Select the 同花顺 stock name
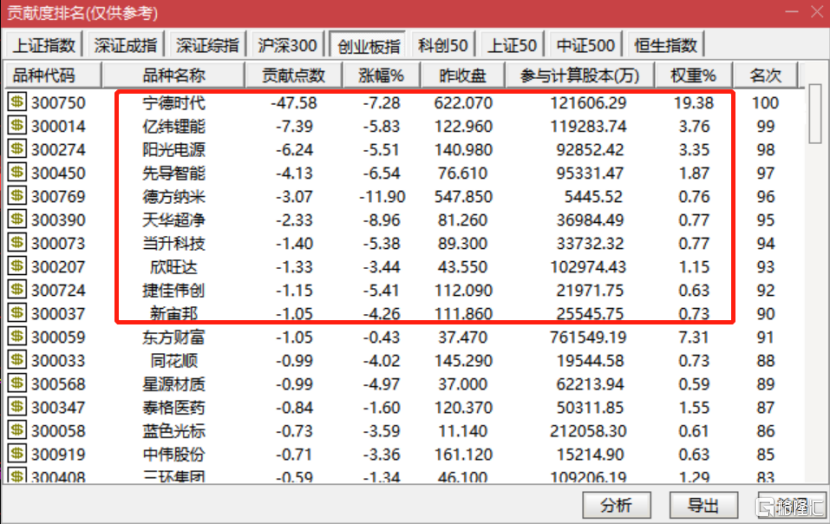Viewport: 830px width, 524px height. click(x=174, y=360)
